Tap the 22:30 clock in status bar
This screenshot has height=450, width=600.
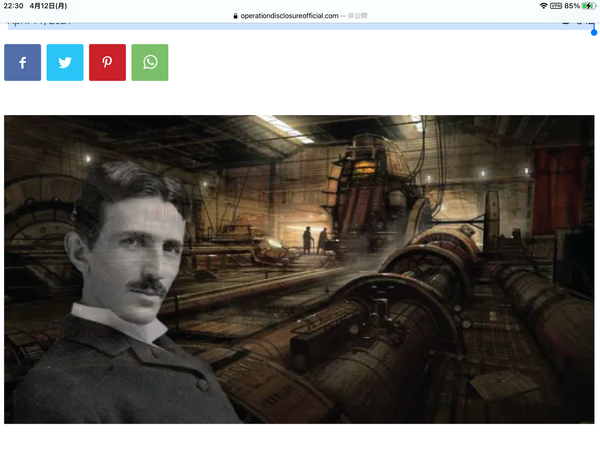(13, 6)
